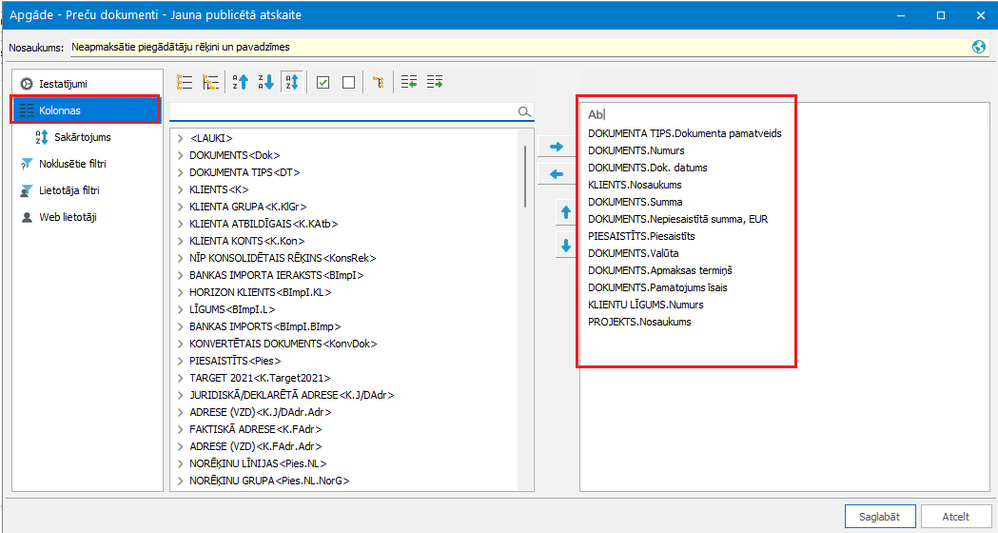Move selected column down with blue arrow
998x533 pixels.
pyautogui.click(x=566, y=245)
